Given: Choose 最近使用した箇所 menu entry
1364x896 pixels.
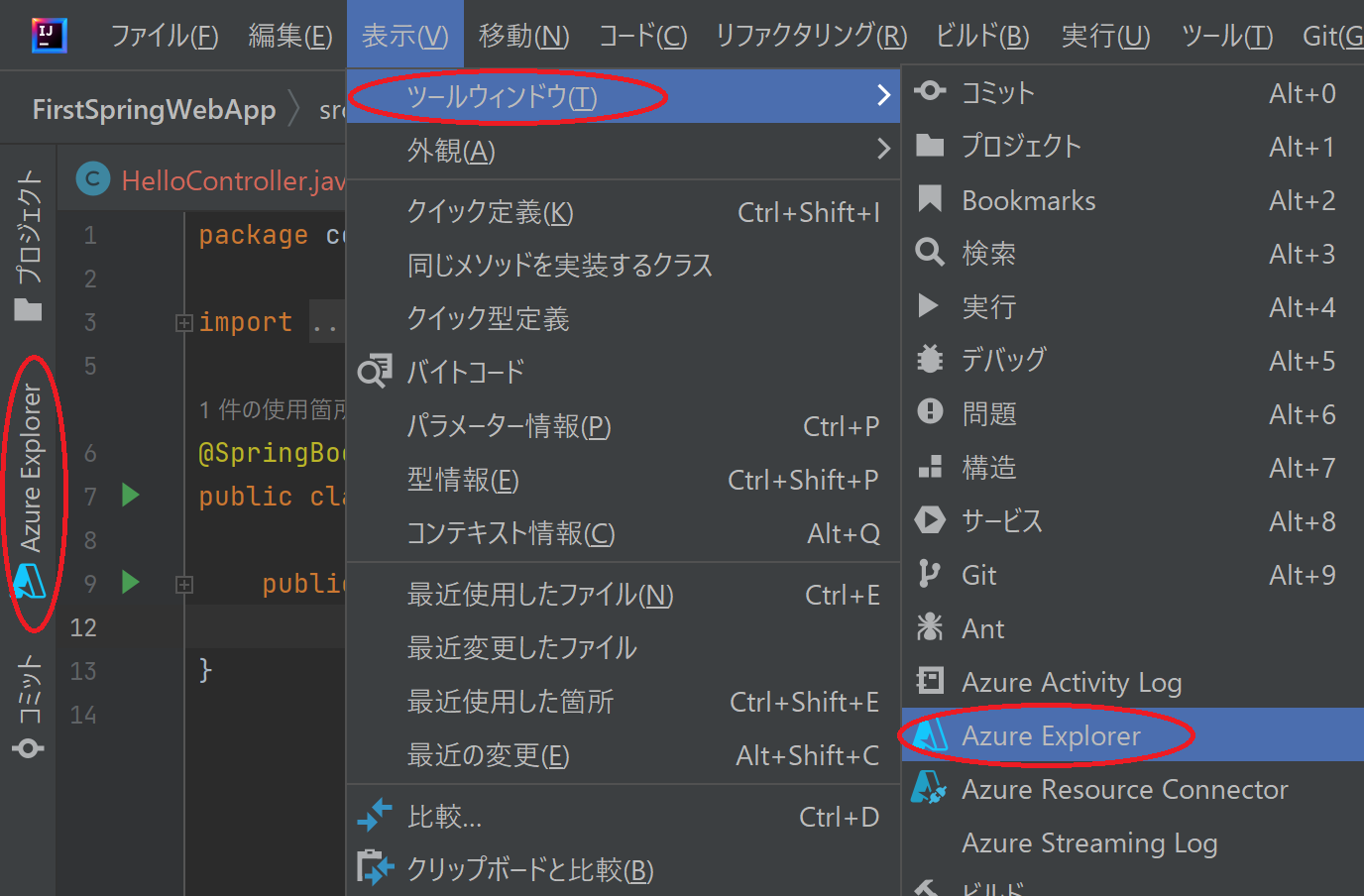Looking at the screenshot, I should point(624,702).
